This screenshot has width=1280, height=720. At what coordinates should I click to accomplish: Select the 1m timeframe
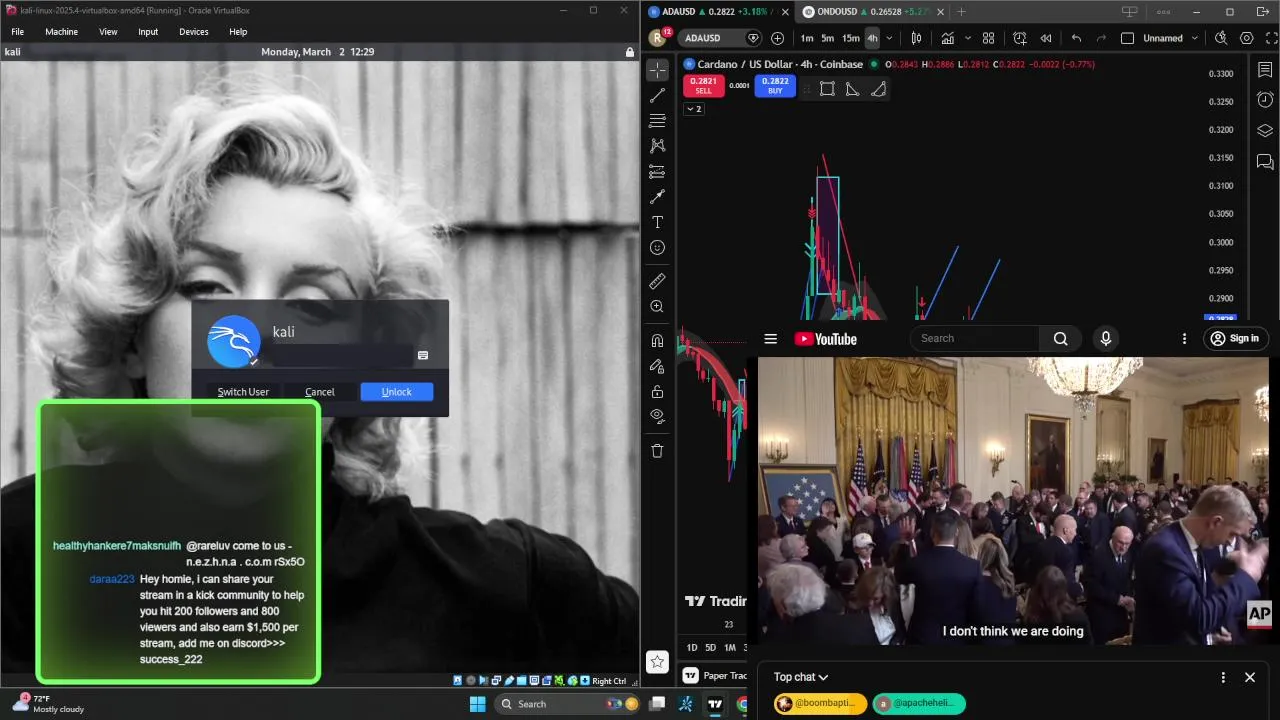807,38
